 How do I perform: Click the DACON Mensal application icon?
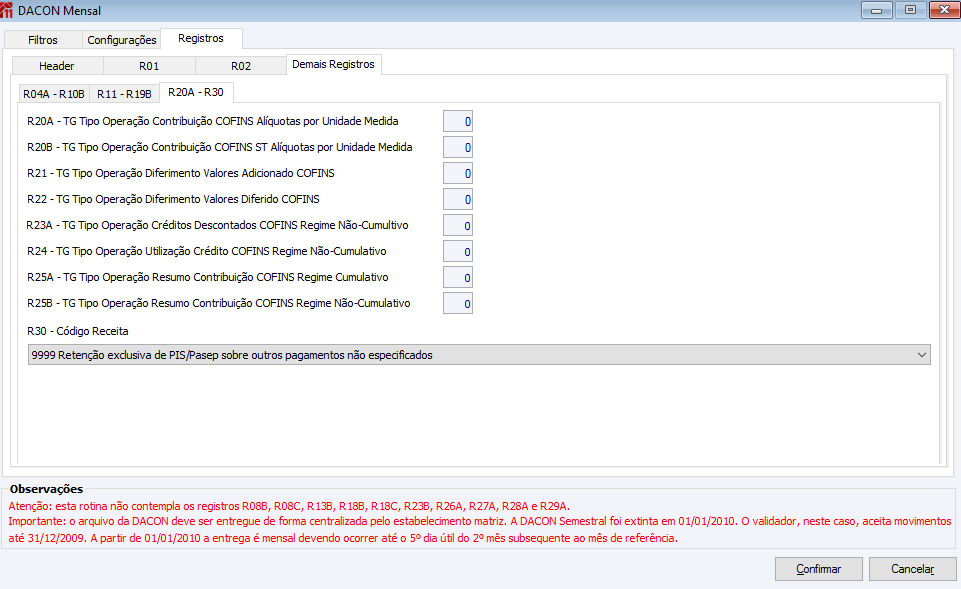7,10
